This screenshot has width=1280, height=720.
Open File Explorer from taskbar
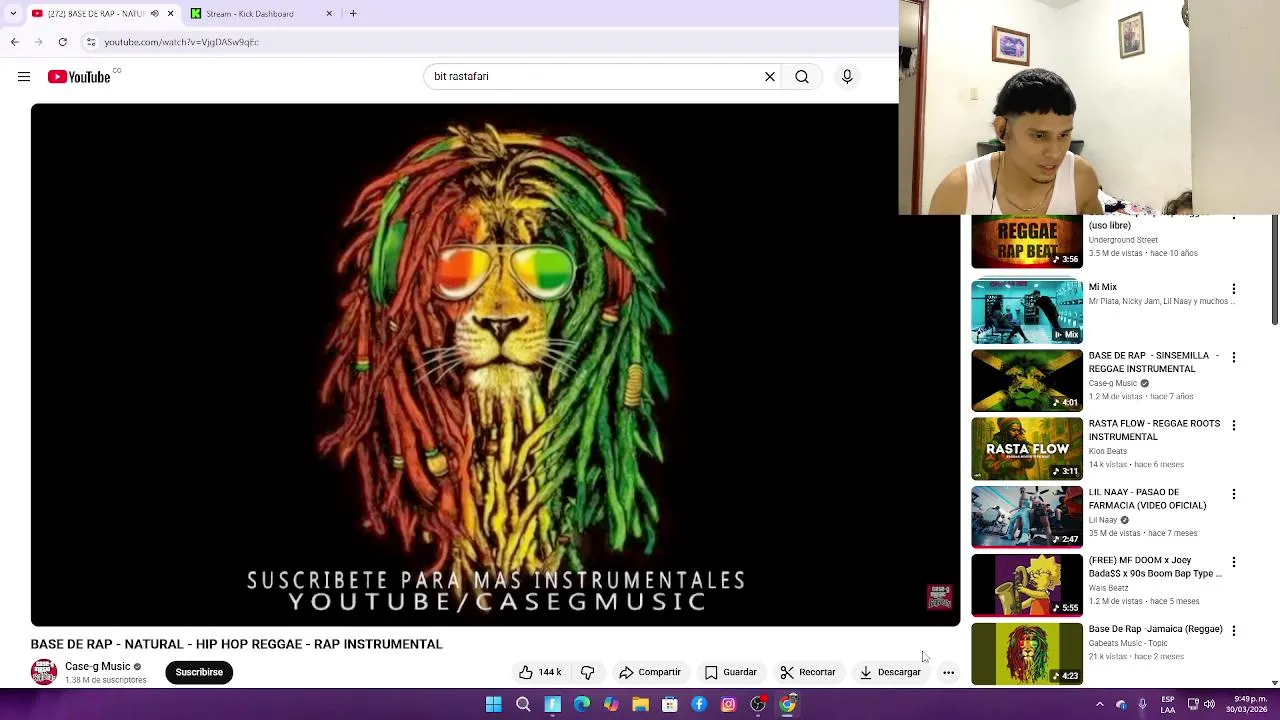[640, 705]
